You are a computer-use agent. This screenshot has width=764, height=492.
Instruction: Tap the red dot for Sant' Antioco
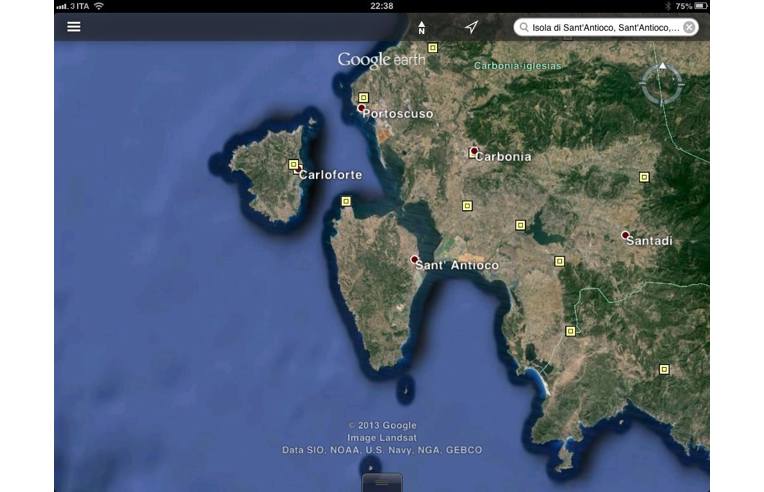click(414, 259)
